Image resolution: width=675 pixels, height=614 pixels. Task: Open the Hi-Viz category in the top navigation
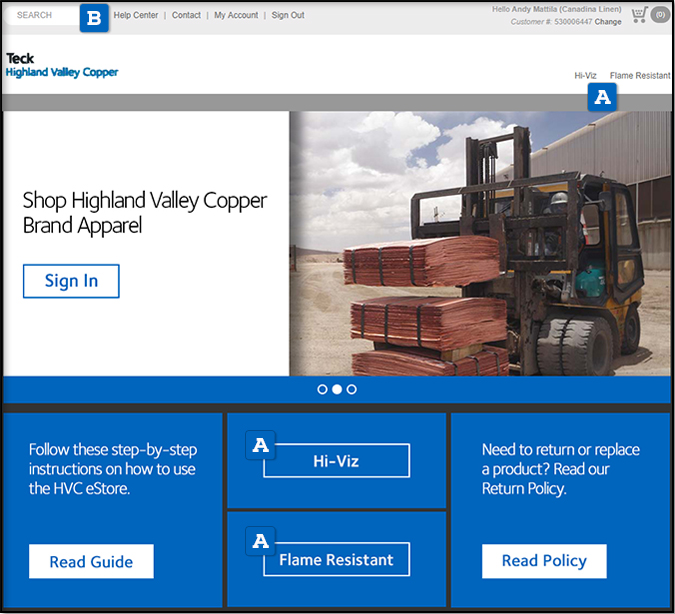[585, 76]
